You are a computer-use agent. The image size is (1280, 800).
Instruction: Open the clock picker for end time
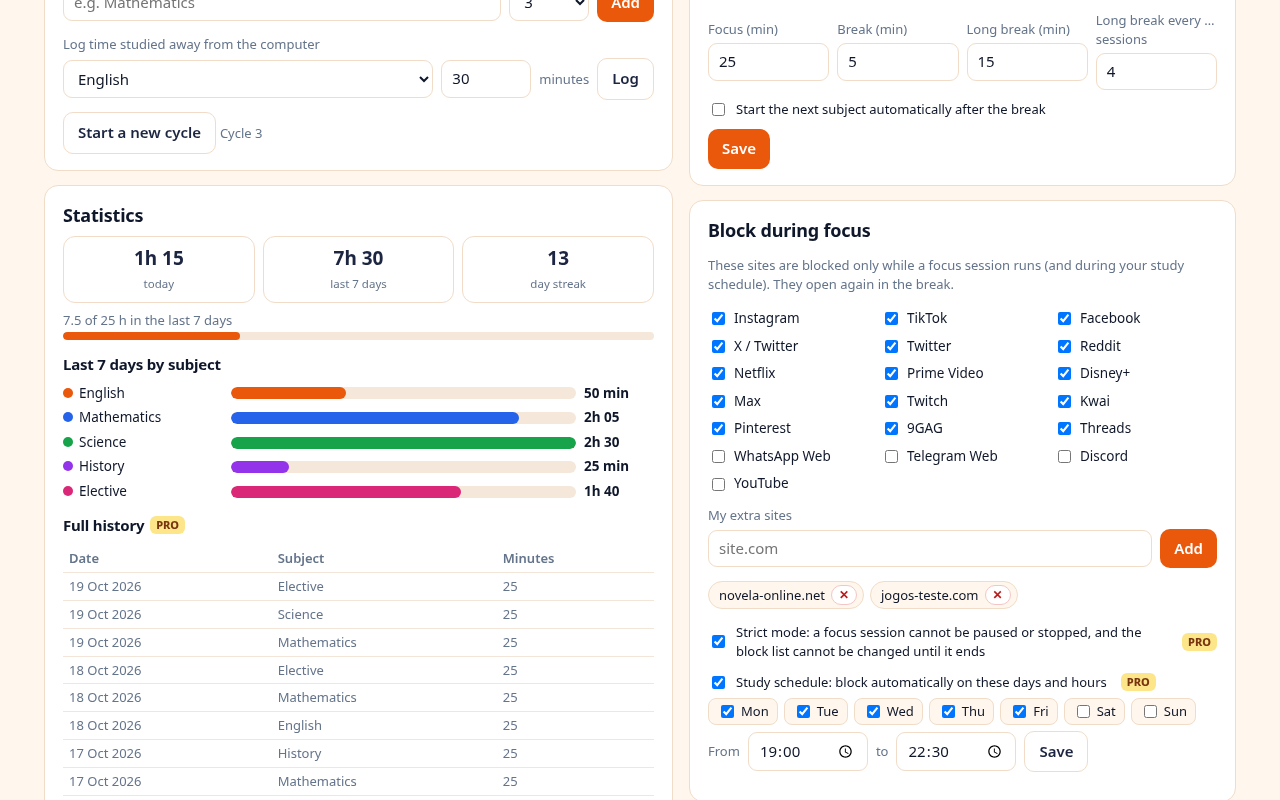[994, 752]
